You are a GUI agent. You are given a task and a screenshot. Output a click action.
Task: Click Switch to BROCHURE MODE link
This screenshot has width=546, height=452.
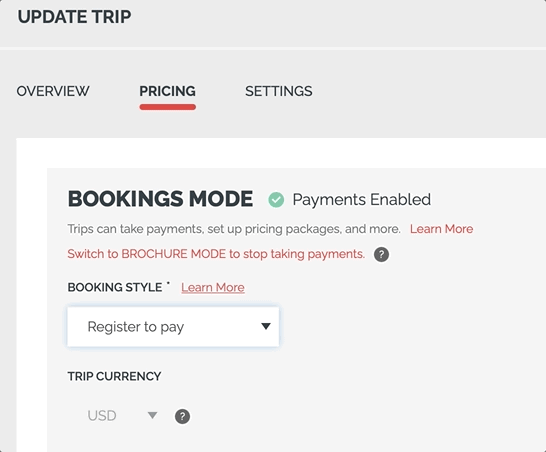tap(216, 254)
